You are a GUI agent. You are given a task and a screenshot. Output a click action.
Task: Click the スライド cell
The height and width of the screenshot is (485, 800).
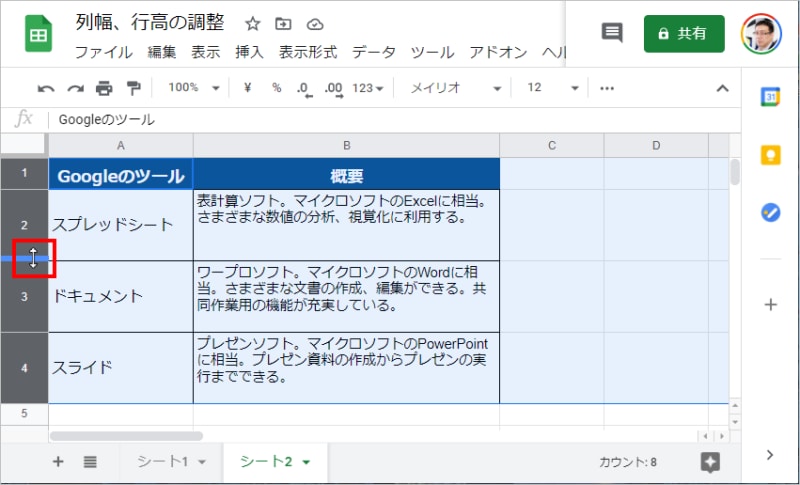121,368
